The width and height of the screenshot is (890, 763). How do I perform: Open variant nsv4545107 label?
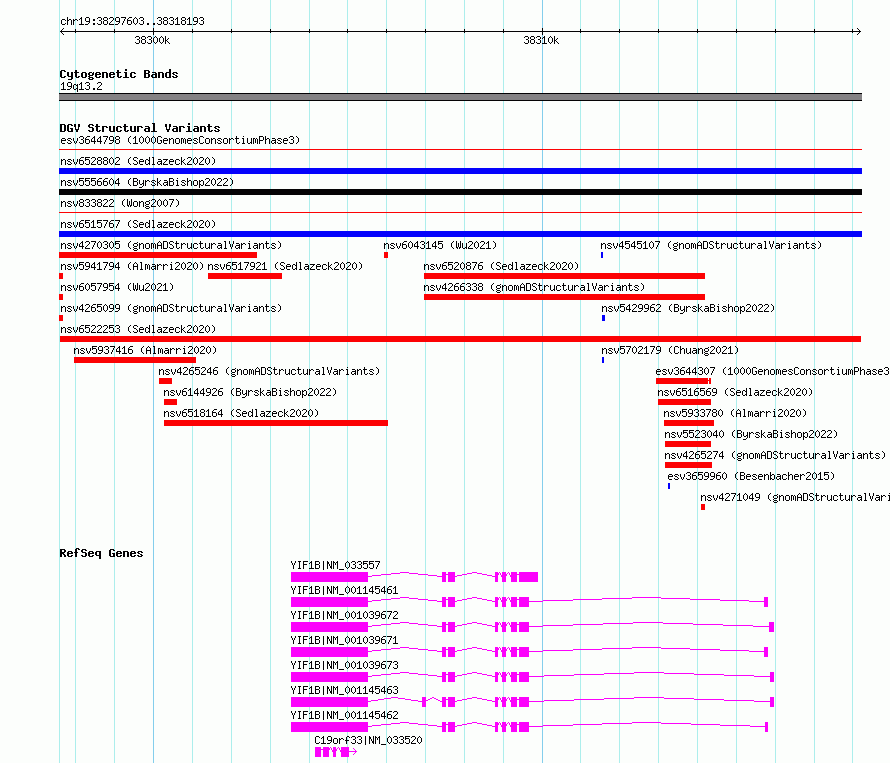pyautogui.click(x=711, y=245)
